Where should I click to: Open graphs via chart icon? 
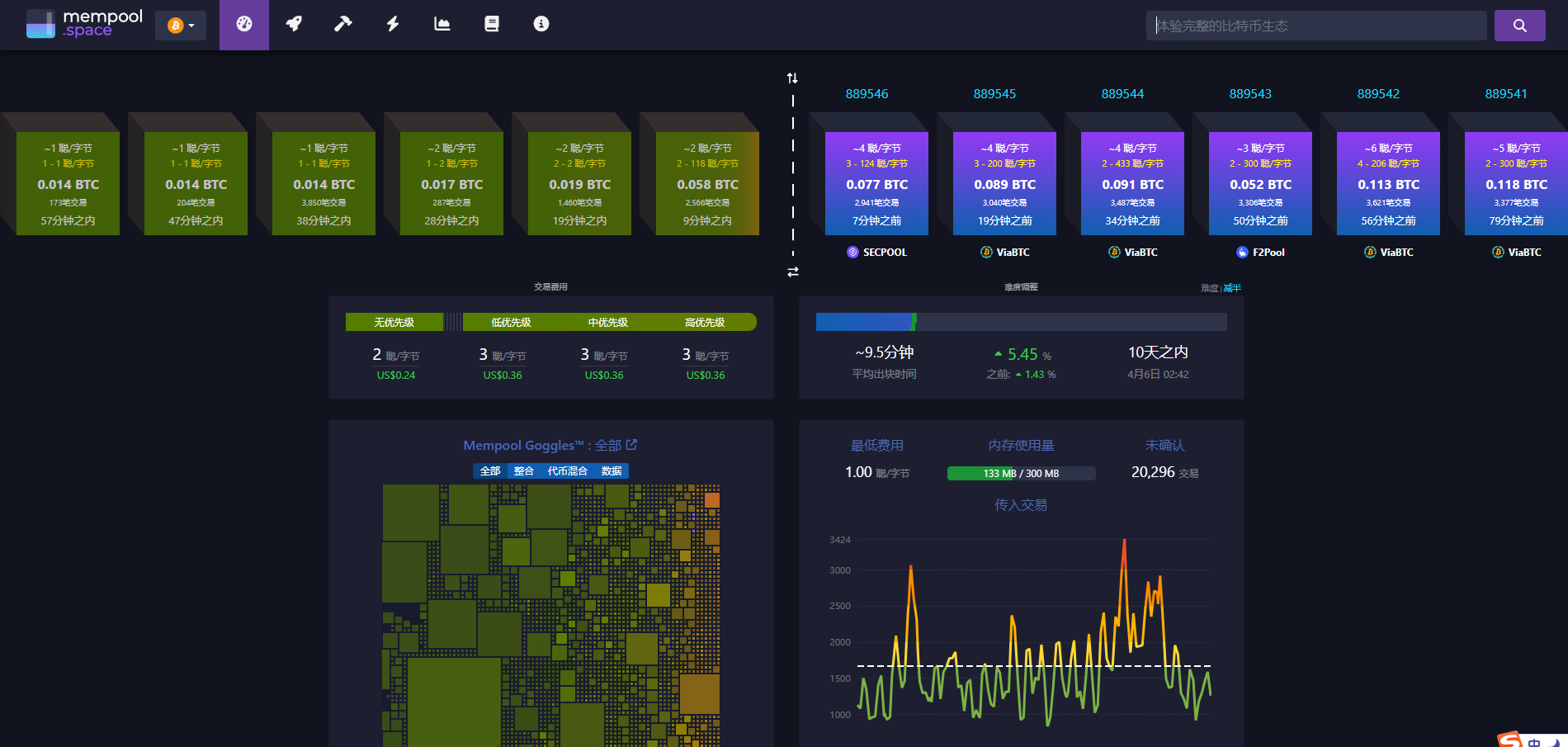pos(442,24)
